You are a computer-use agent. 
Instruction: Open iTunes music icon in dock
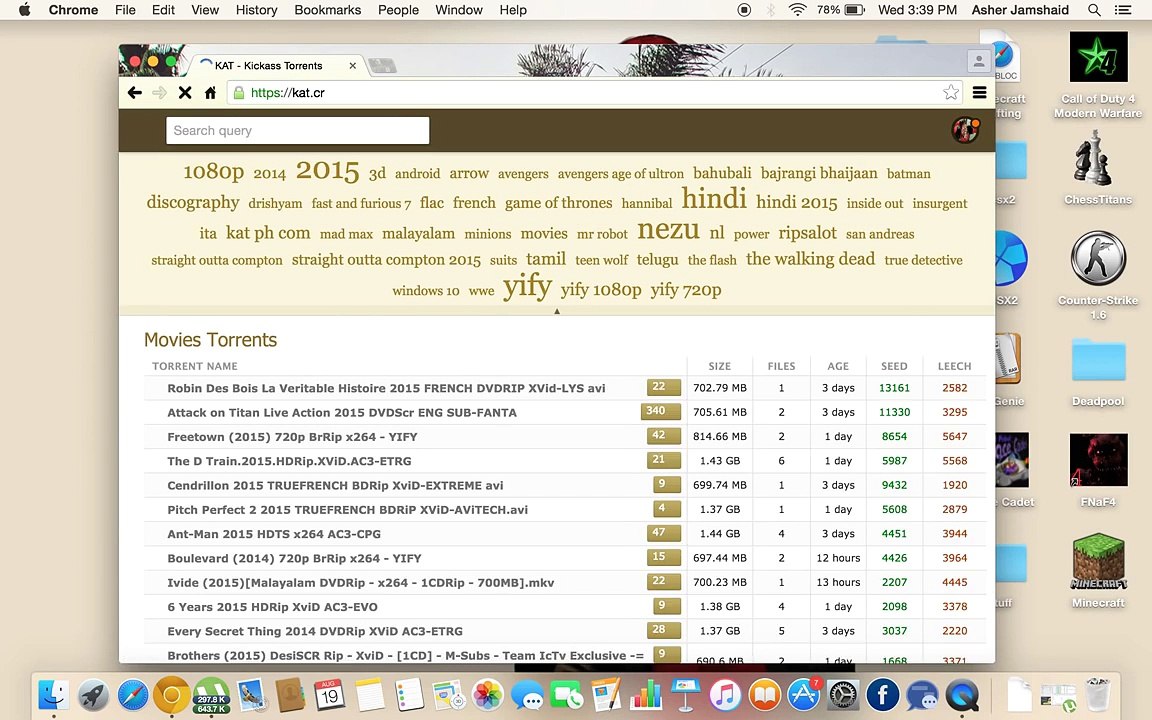[725, 694]
